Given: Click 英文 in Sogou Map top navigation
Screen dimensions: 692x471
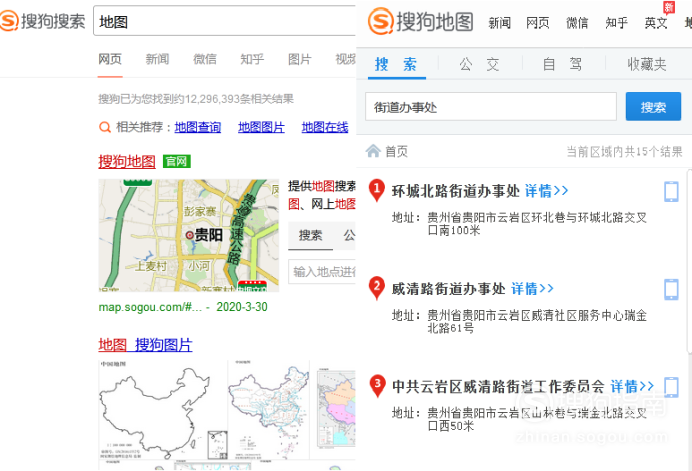Looking at the screenshot, I should [656, 23].
